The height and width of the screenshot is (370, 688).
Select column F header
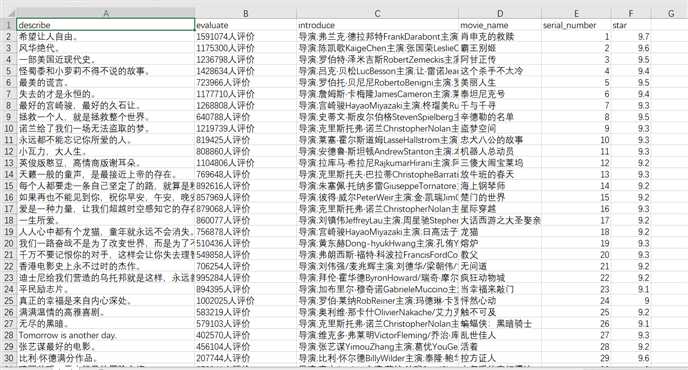tap(631, 14)
